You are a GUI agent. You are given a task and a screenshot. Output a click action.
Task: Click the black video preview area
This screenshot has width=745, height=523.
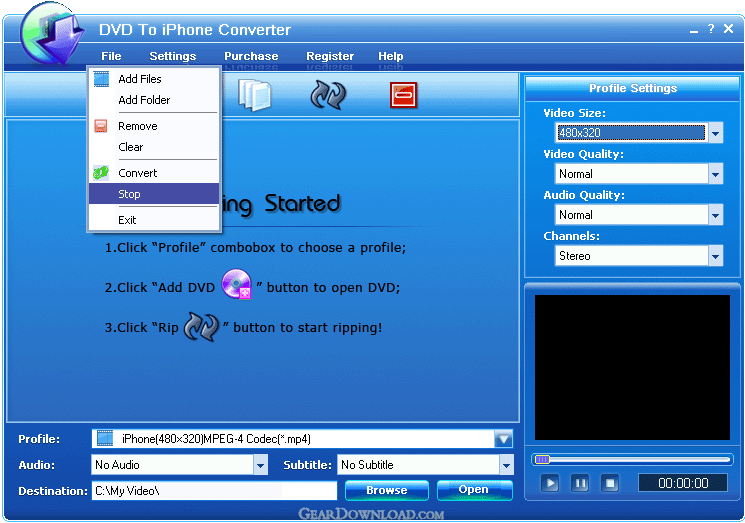[x=632, y=368]
